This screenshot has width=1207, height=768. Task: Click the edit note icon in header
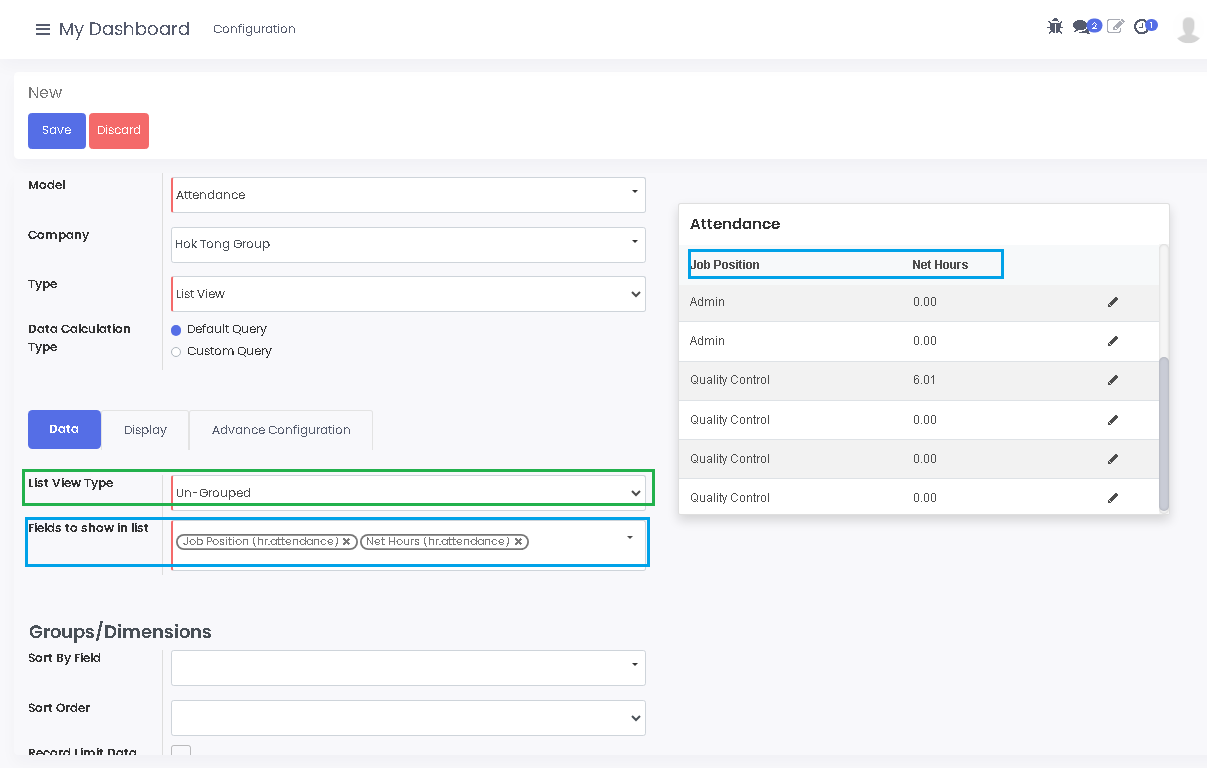(1115, 27)
